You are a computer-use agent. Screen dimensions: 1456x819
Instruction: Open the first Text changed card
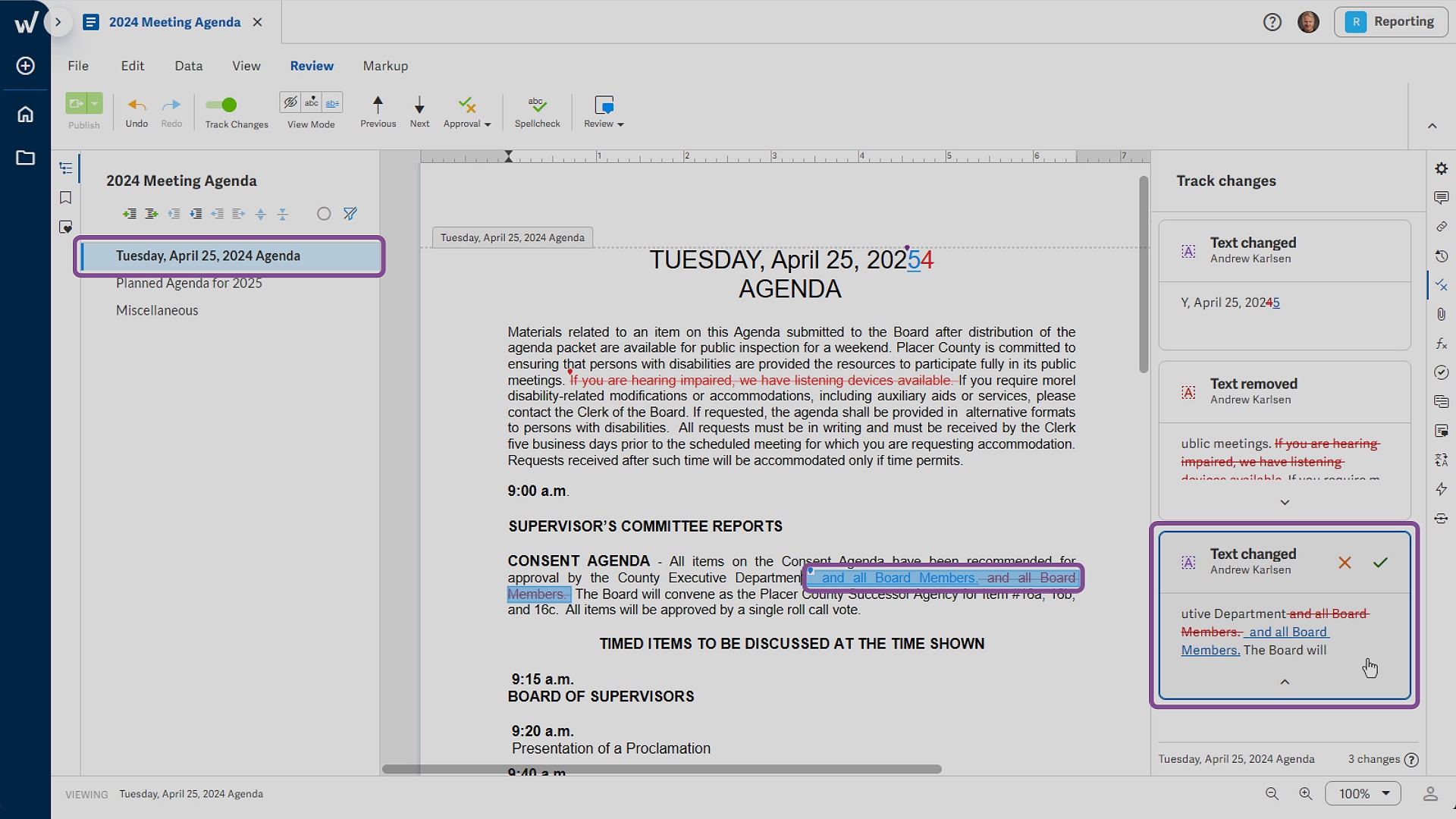pyautogui.click(x=1285, y=284)
